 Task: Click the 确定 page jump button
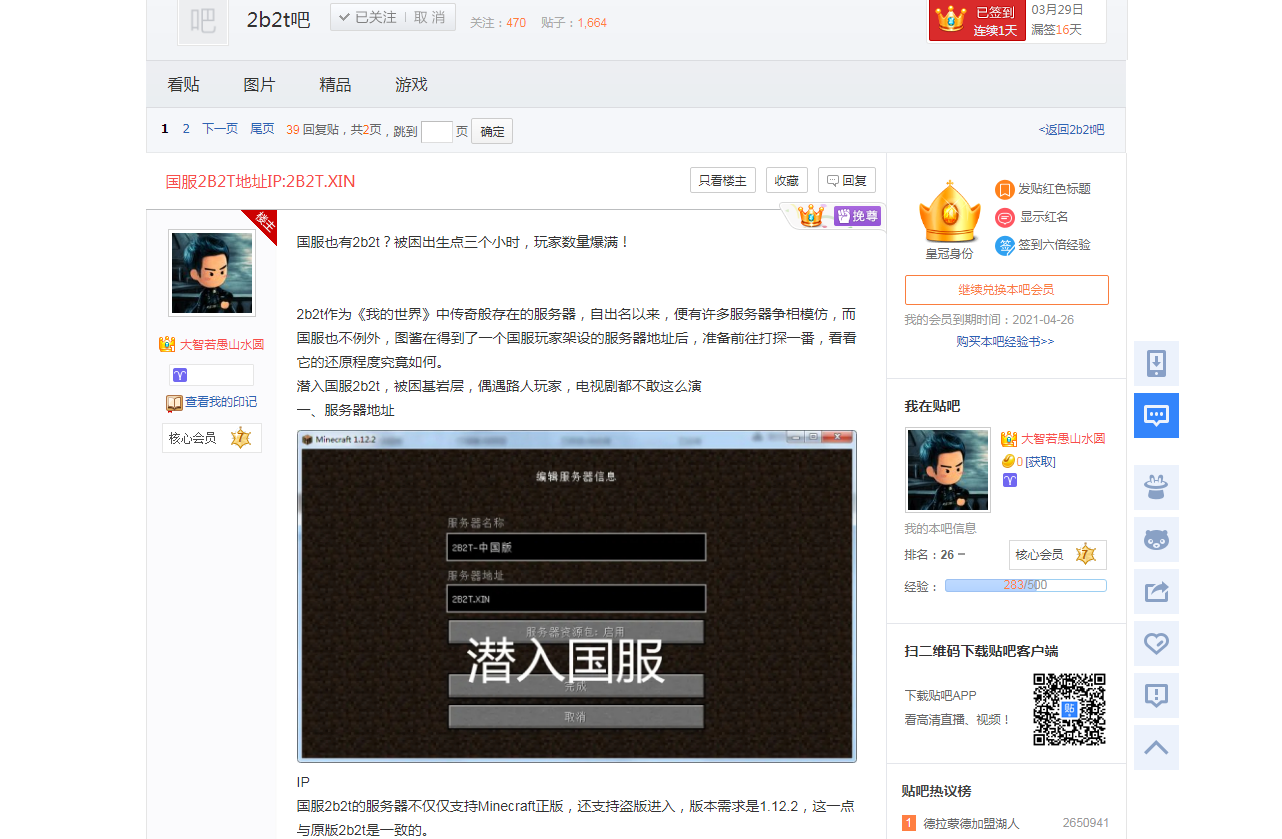tap(492, 131)
